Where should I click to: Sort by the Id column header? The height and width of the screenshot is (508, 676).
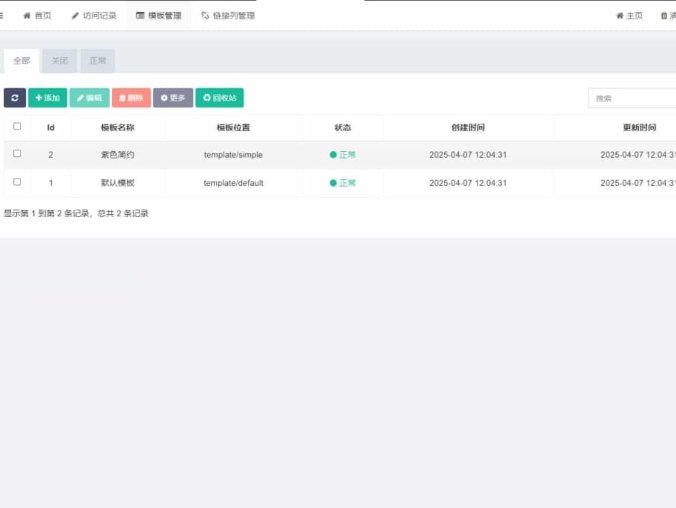coord(50,128)
